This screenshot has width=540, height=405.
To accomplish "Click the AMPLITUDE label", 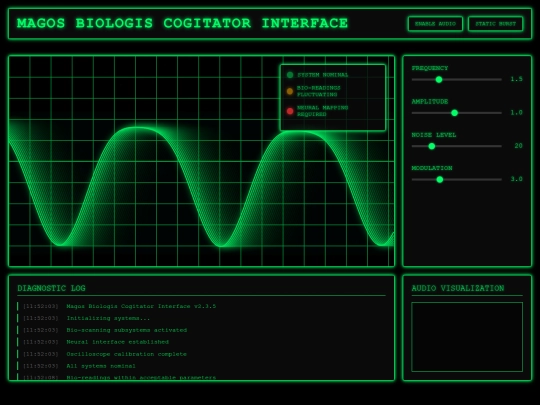I will tap(430, 102).
